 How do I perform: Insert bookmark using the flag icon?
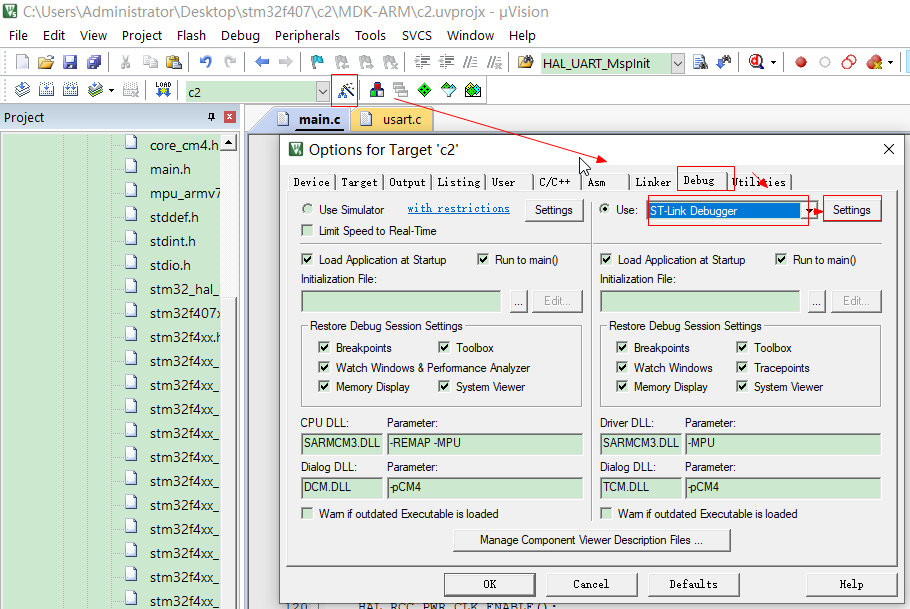click(x=317, y=62)
